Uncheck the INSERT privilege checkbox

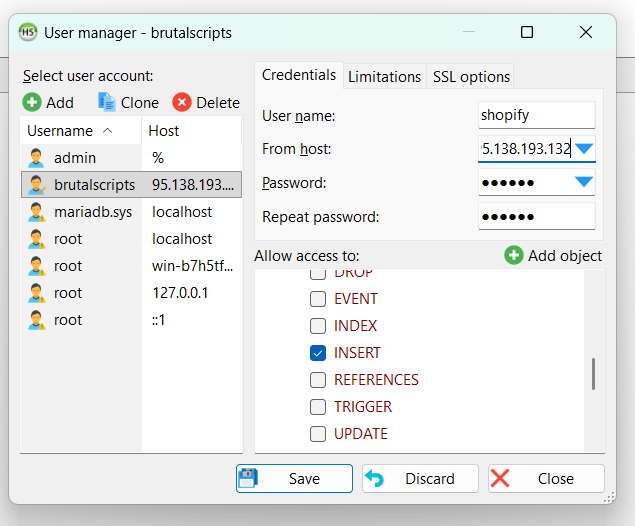tap(318, 353)
